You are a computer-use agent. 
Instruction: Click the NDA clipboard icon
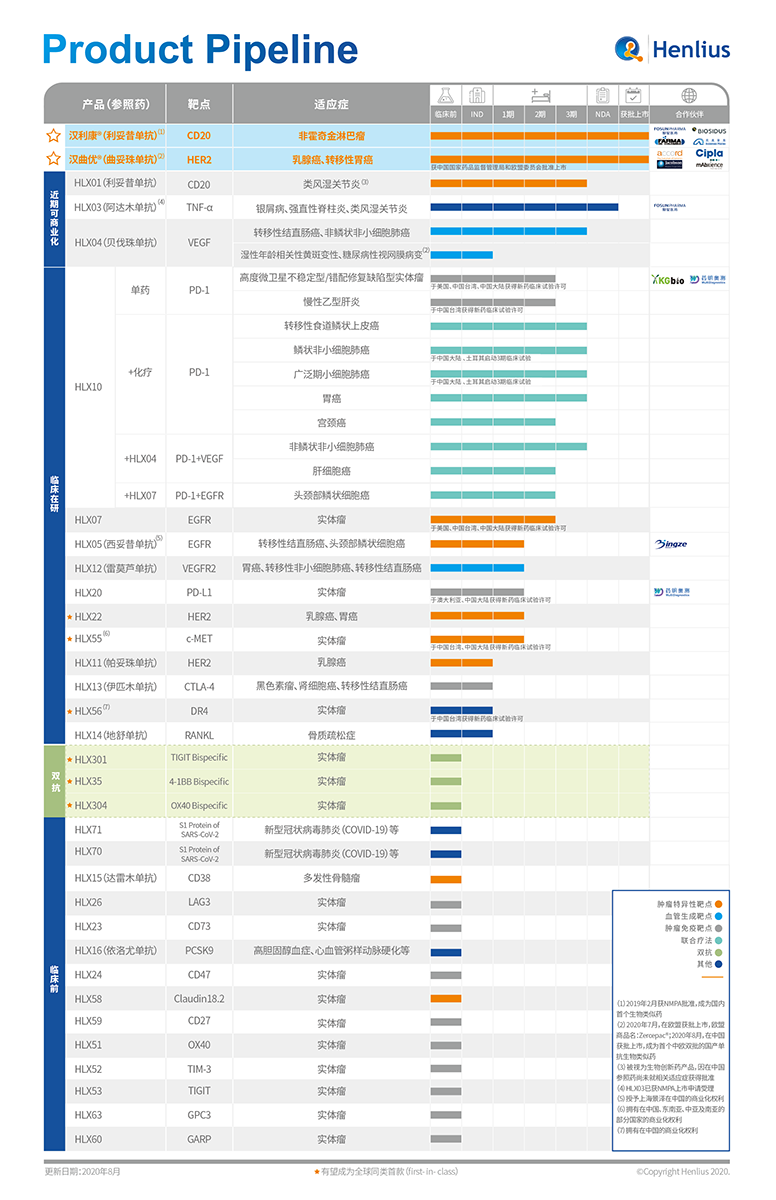pyautogui.click(x=602, y=96)
